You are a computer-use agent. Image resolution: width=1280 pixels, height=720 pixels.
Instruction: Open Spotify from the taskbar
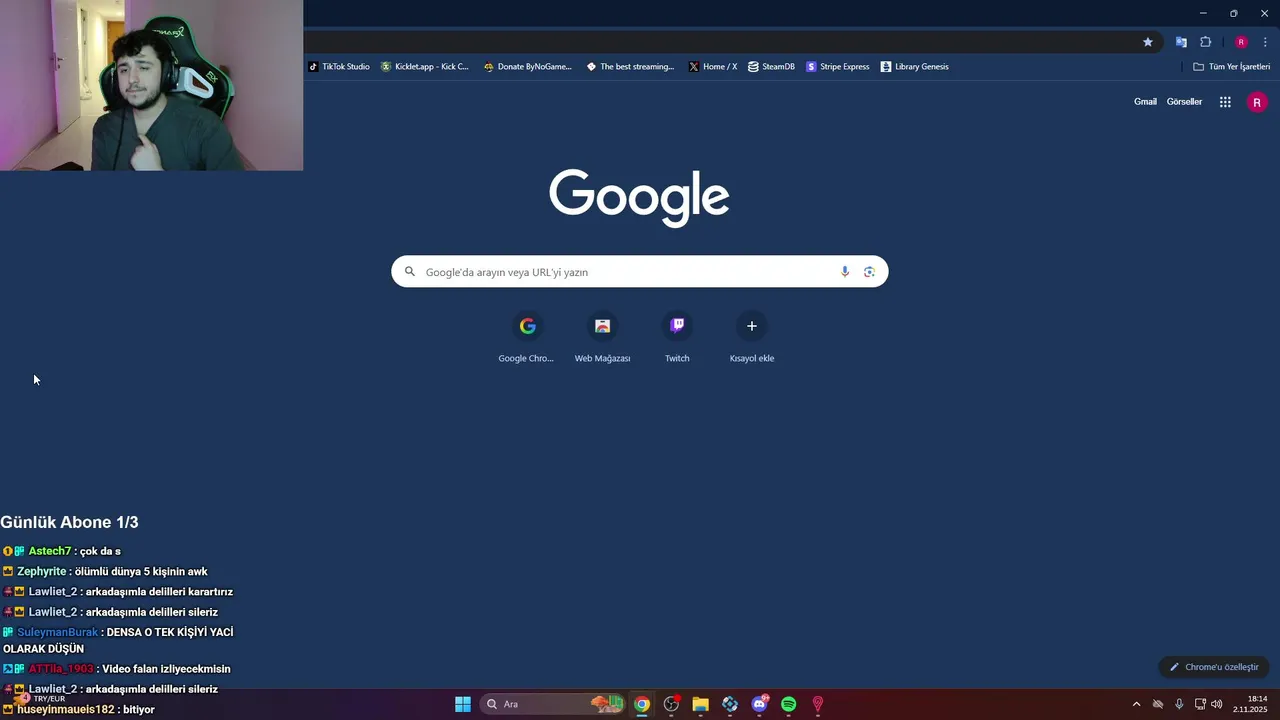[788, 704]
